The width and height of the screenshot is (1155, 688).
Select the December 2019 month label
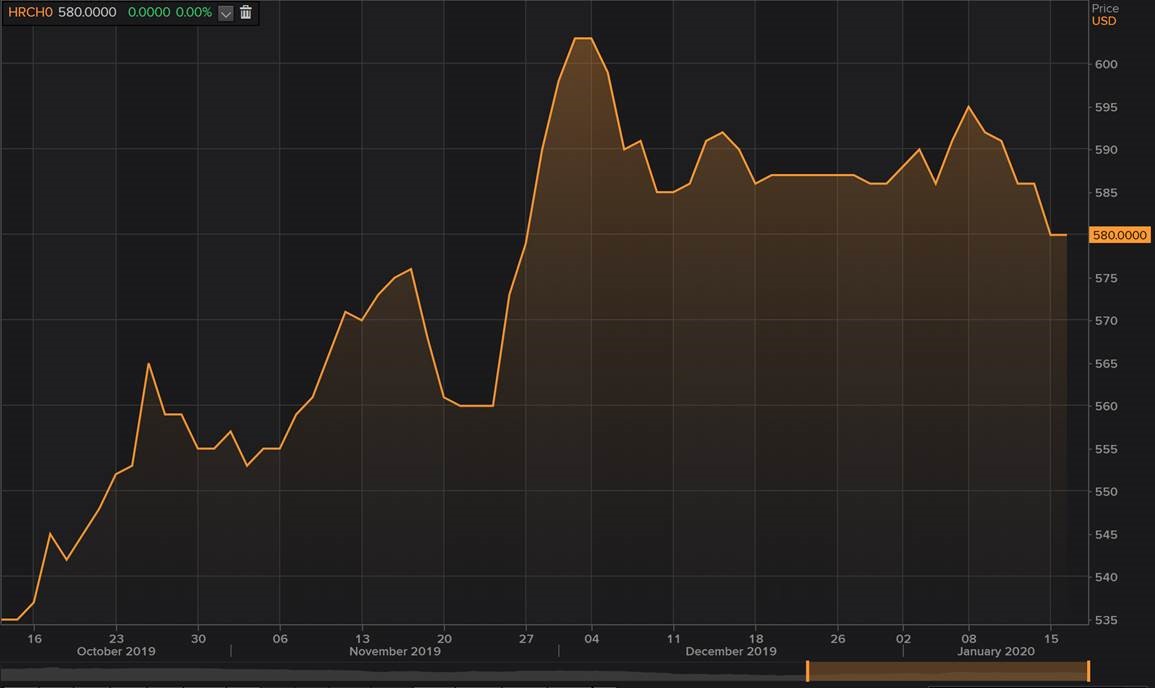731,651
